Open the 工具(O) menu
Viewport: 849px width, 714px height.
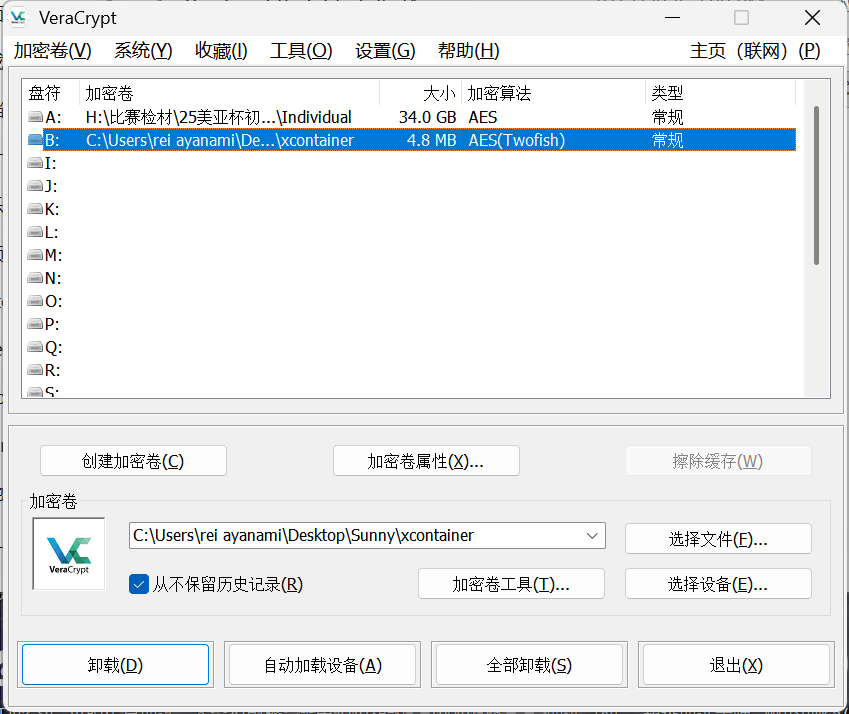[x=301, y=51]
